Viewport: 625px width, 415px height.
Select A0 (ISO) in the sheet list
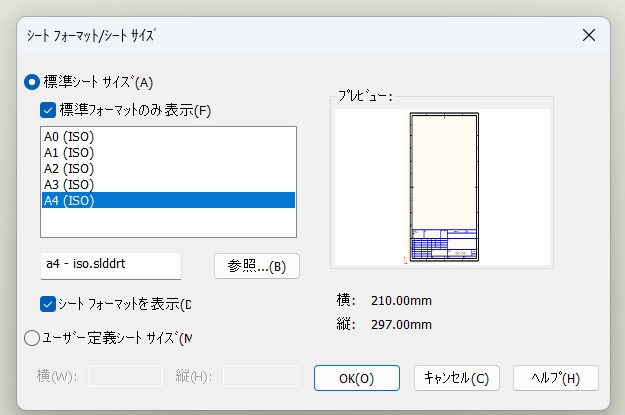pos(168,137)
